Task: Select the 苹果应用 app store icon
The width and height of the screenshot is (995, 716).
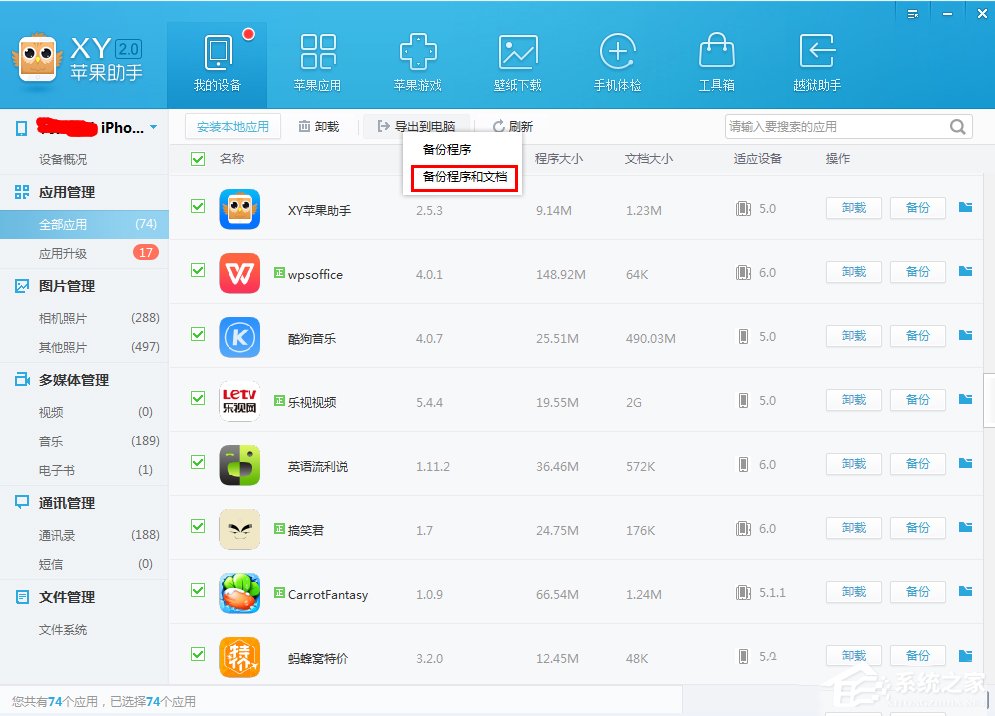Action: (x=317, y=55)
